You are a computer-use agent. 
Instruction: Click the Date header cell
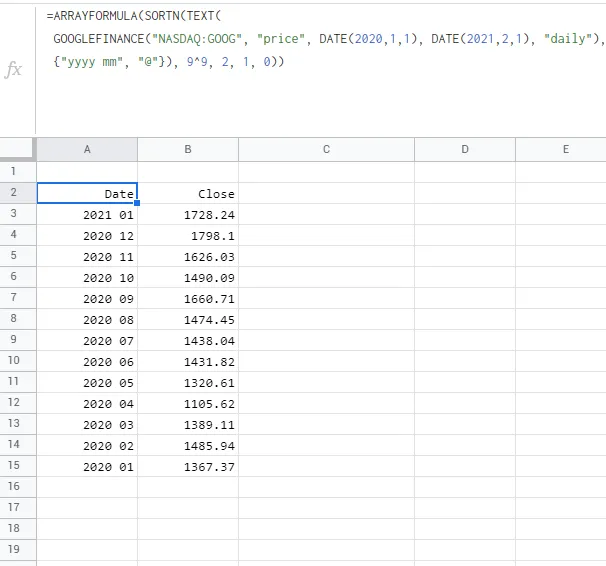pos(87,193)
